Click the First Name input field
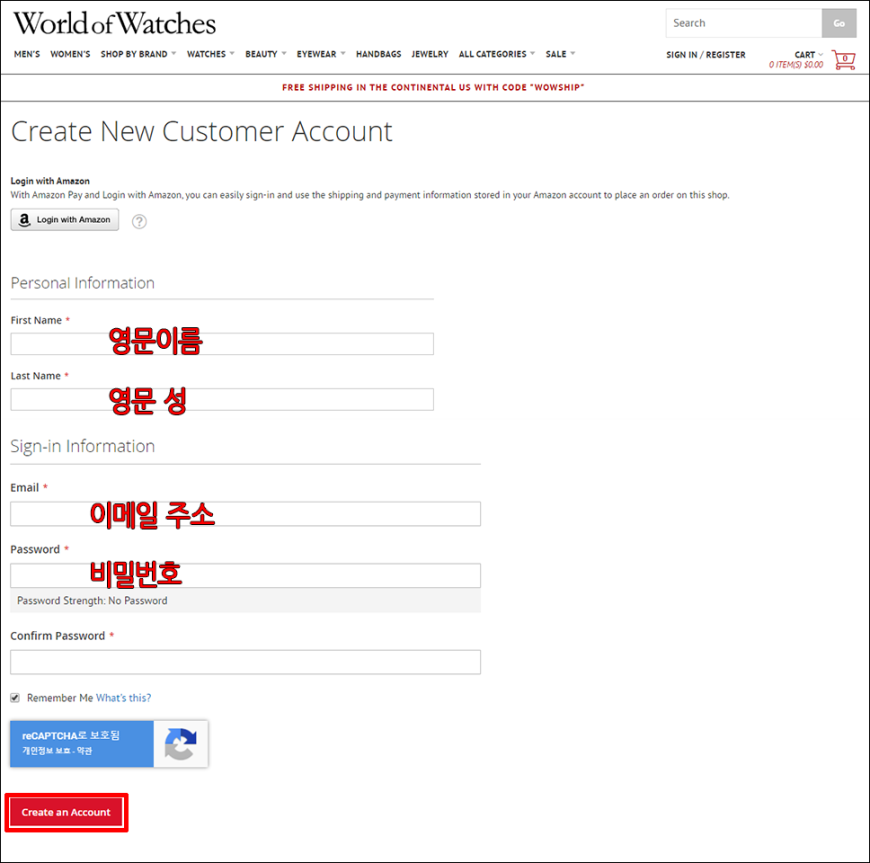The image size is (870, 863). [x=222, y=344]
